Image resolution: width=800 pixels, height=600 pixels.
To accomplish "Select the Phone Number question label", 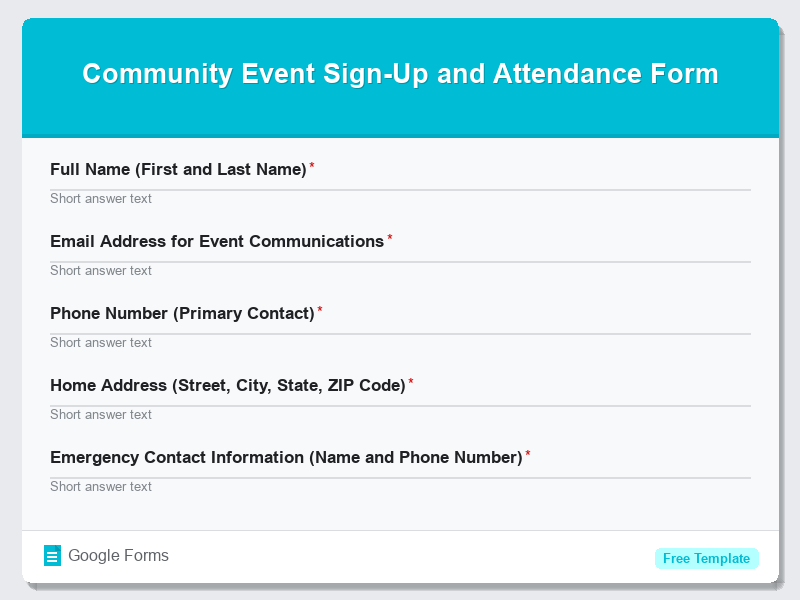I will click(183, 313).
